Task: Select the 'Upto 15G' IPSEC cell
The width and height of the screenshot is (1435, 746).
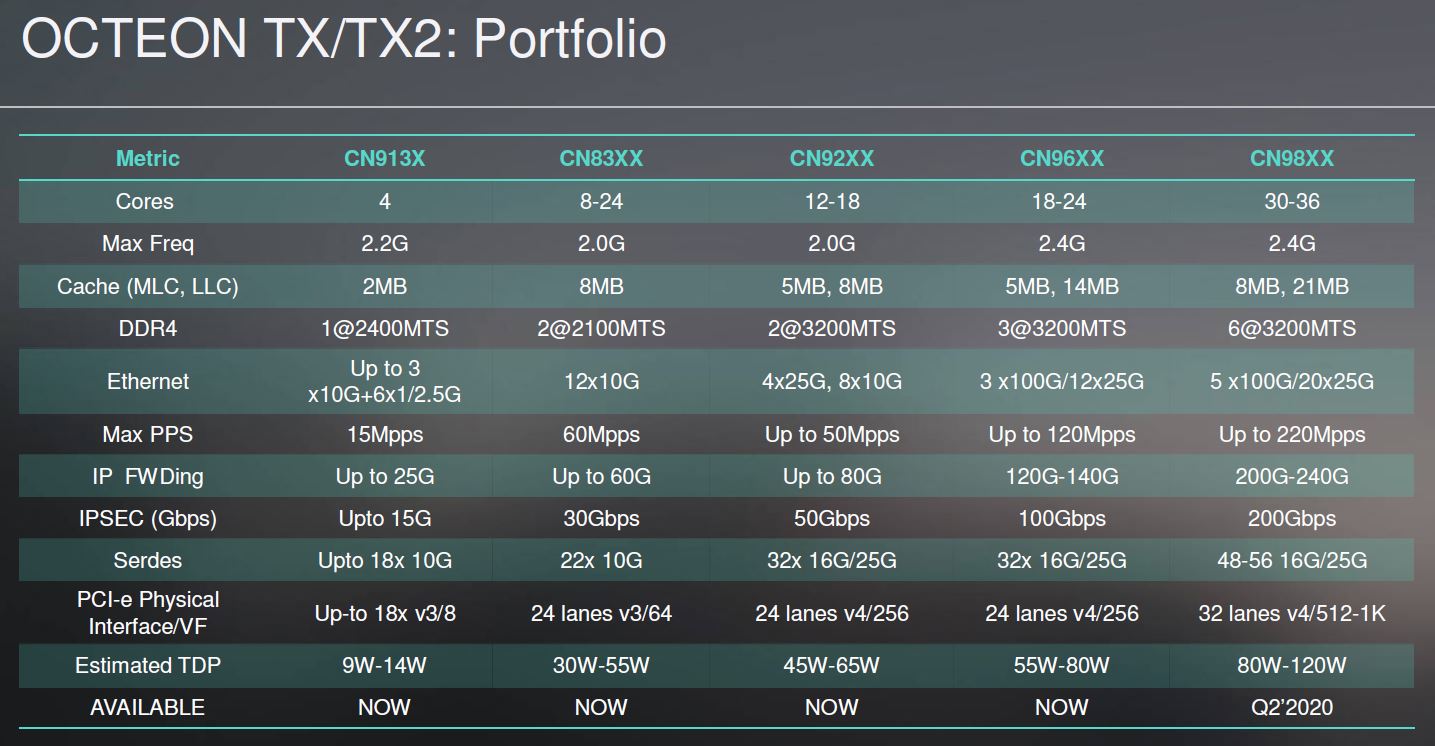Action: [x=385, y=518]
